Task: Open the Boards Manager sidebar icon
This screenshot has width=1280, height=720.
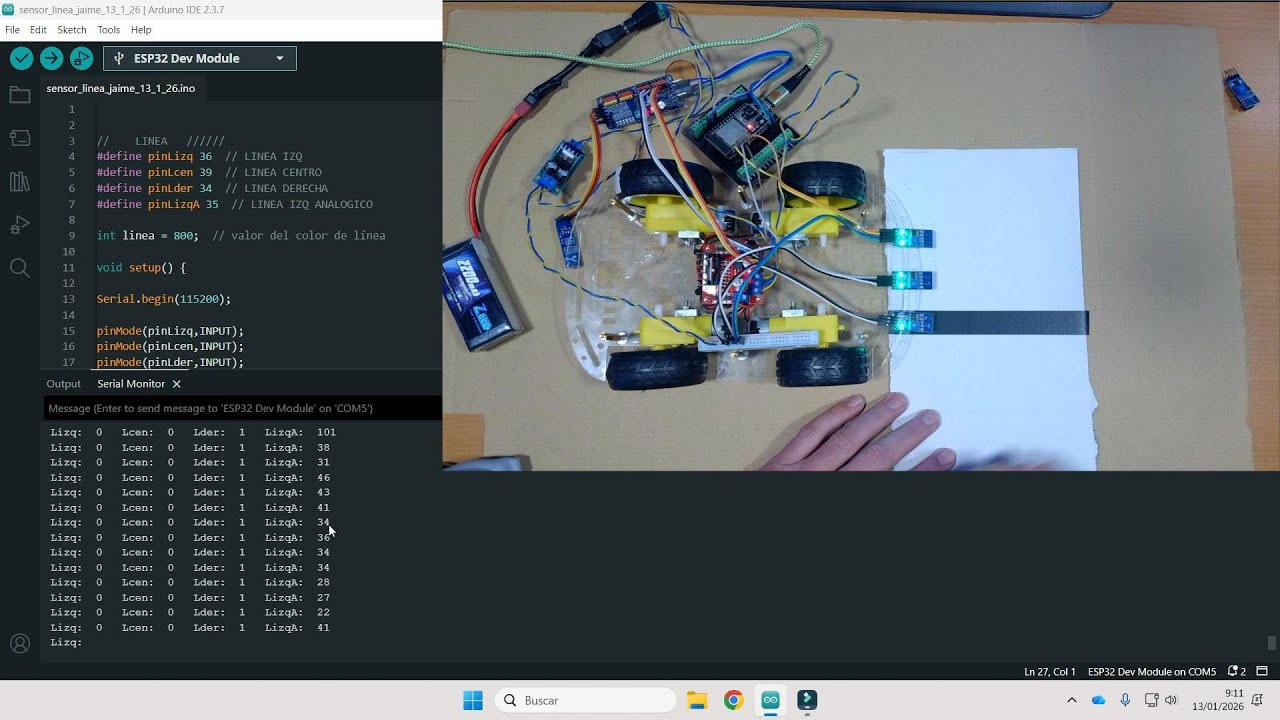Action: 19,138
